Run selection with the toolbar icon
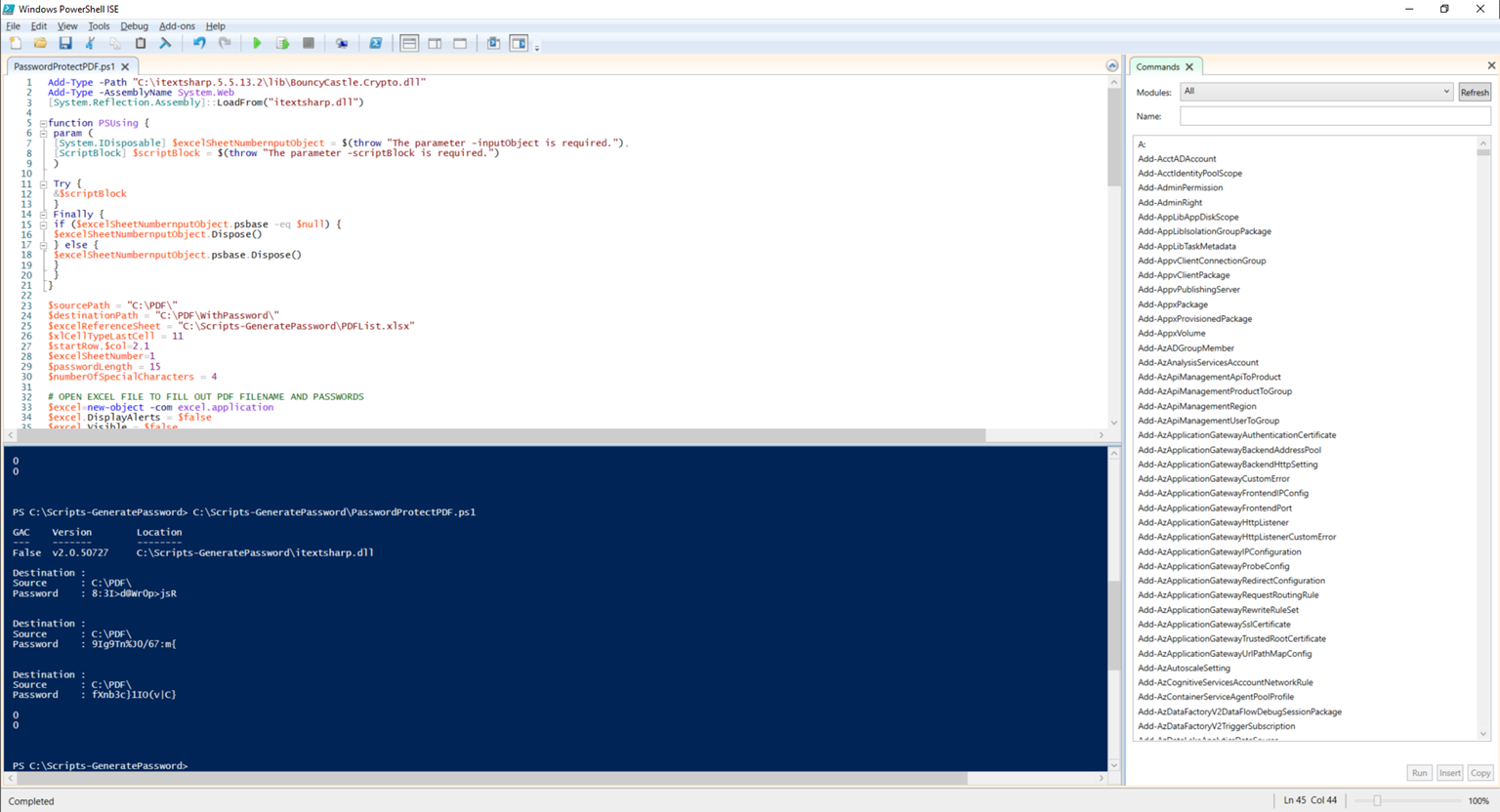This screenshot has height=812, width=1500. [282, 43]
